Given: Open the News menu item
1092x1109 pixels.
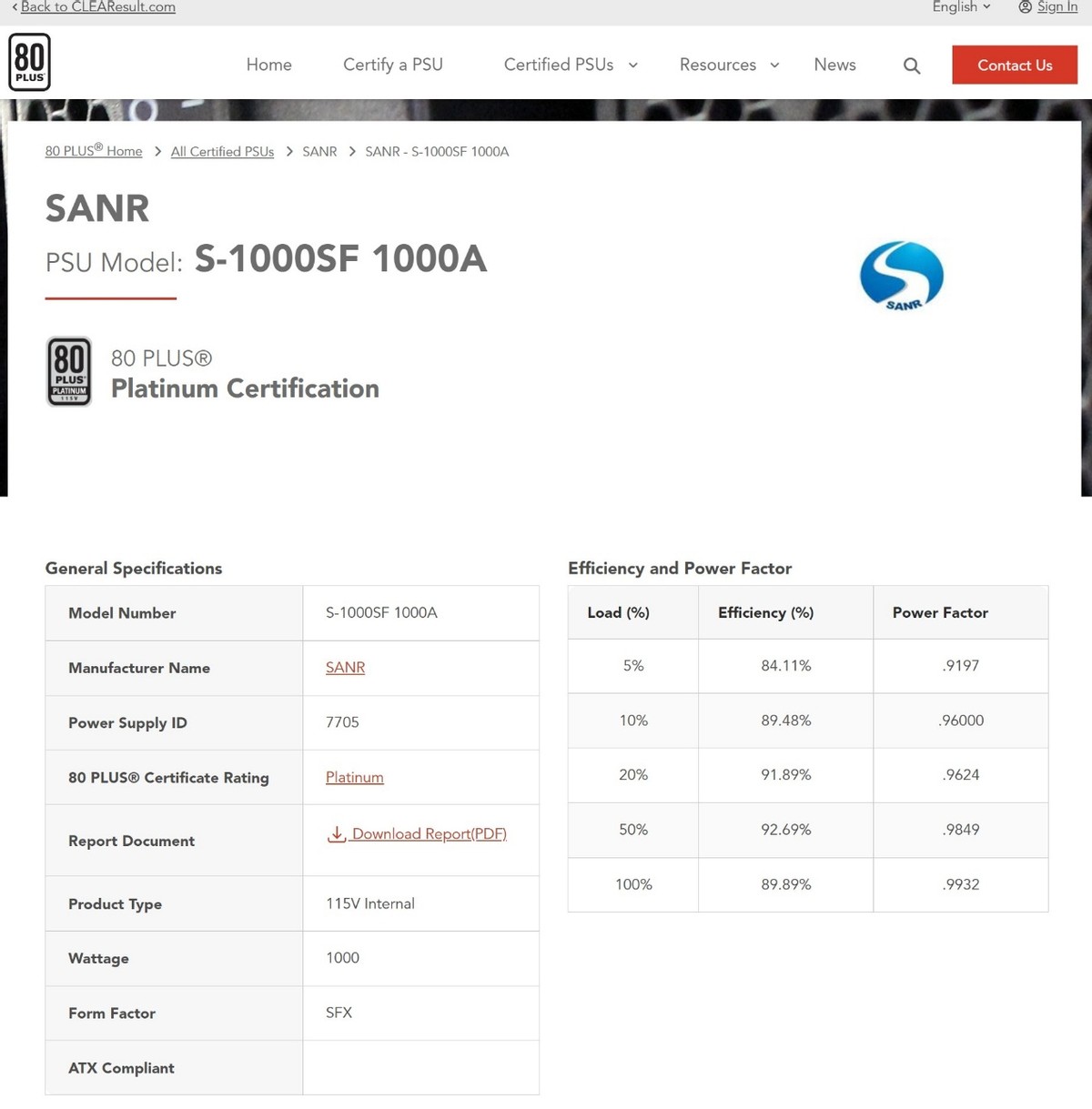Looking at the screenshot, I should [834, 65].
